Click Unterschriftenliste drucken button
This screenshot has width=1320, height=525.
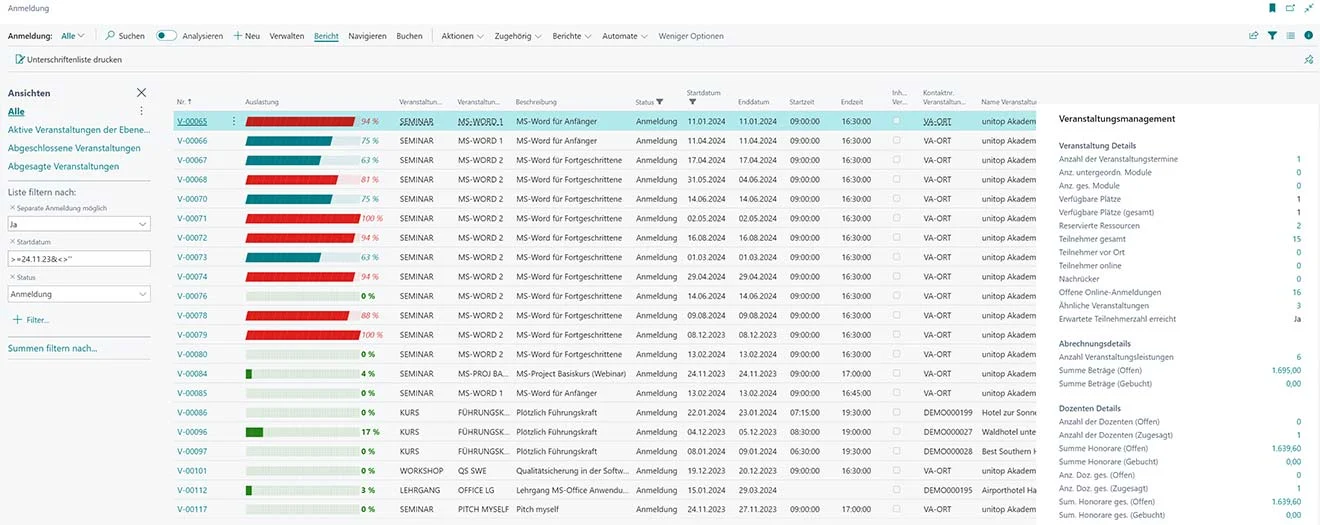pos(69,60)
